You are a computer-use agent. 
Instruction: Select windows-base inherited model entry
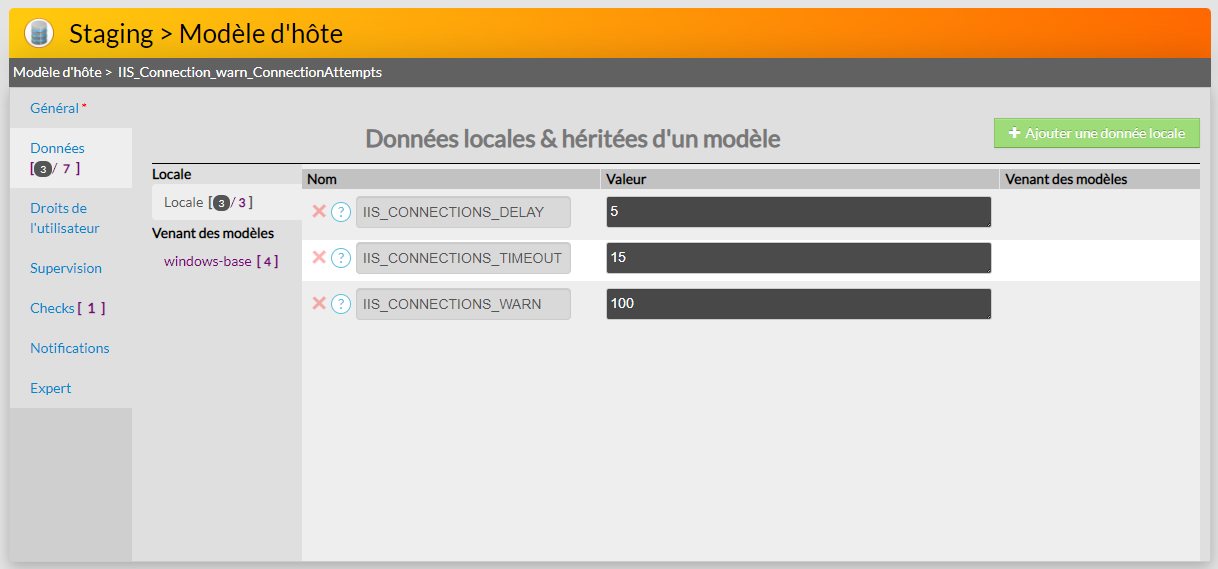tap(207, 261)
